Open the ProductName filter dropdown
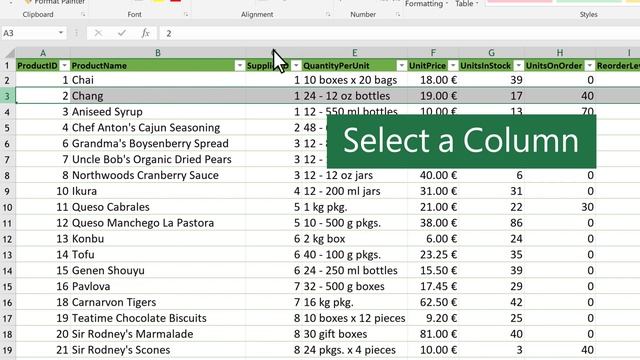The image size is (640, 360). coord(240,66)
